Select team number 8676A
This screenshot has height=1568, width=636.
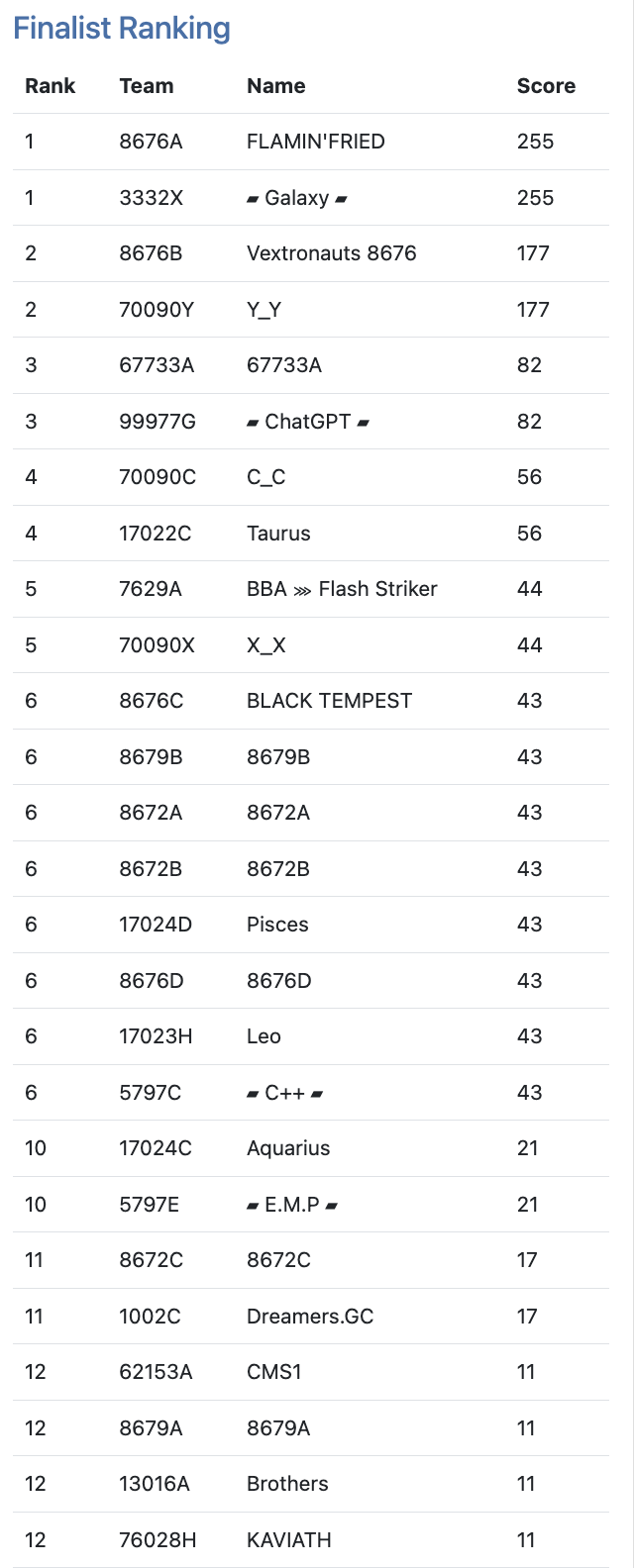pyautogui.click(x=151, y=142)
